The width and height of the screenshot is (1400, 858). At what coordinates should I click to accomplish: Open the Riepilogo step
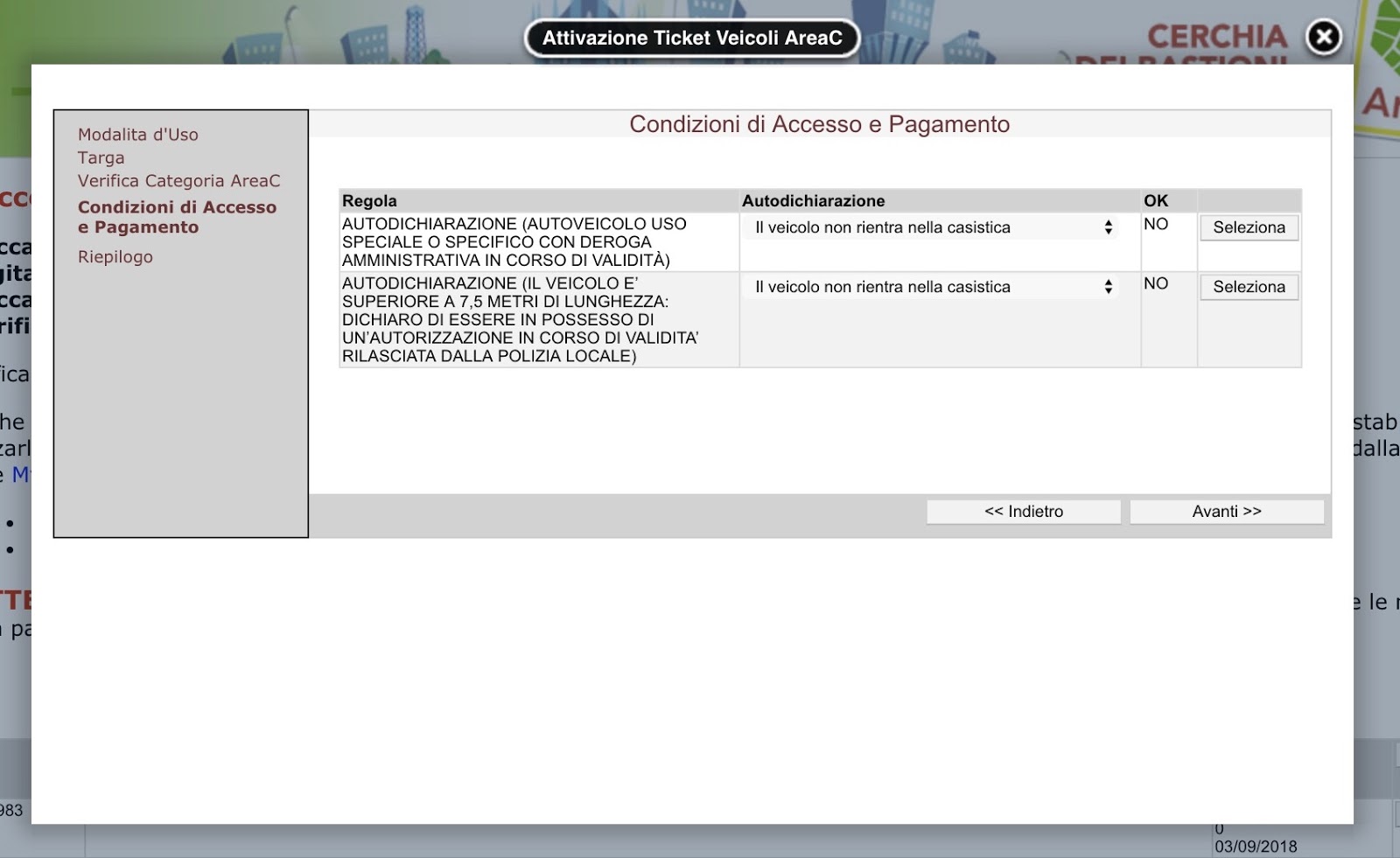click(115, 257)
